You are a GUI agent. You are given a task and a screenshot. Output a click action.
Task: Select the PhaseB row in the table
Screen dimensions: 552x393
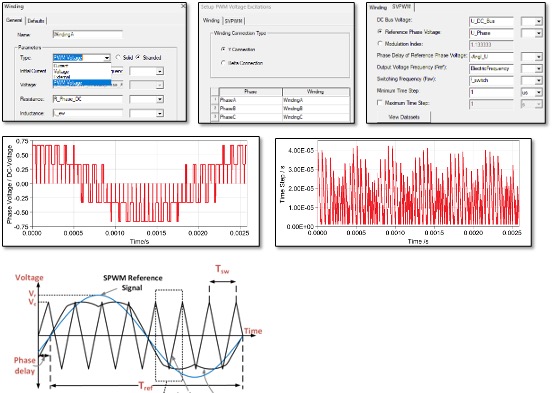point(280,108)
